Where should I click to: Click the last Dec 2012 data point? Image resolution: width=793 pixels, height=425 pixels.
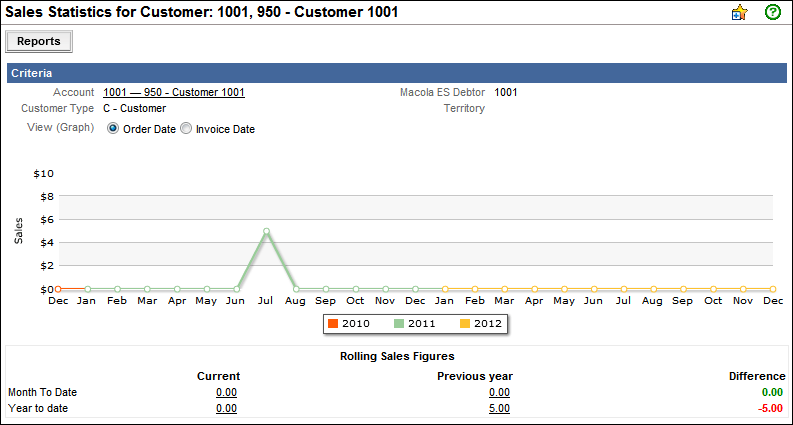click(773, 289)
